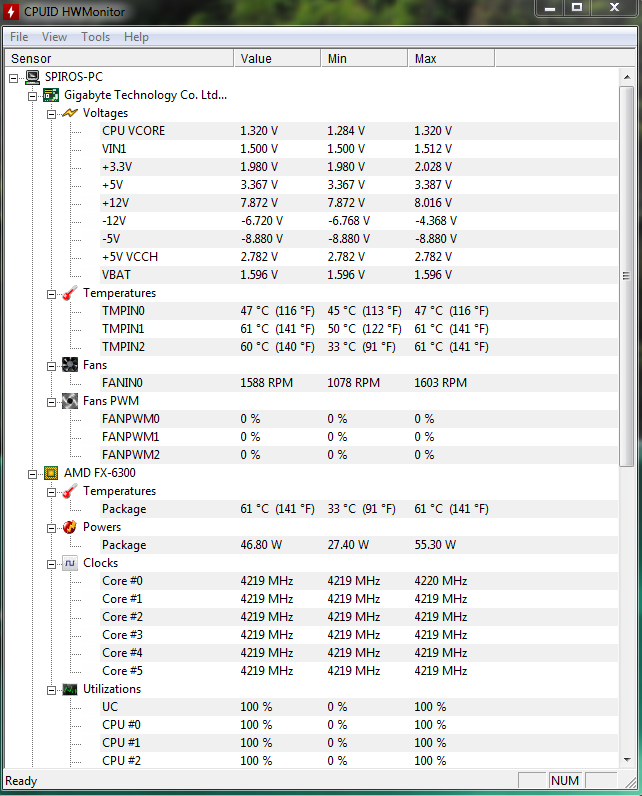This screenshot has height=796, width=642.
Task: Click the Gigabyte motherboard icon
Action: (x=51, y=95)
